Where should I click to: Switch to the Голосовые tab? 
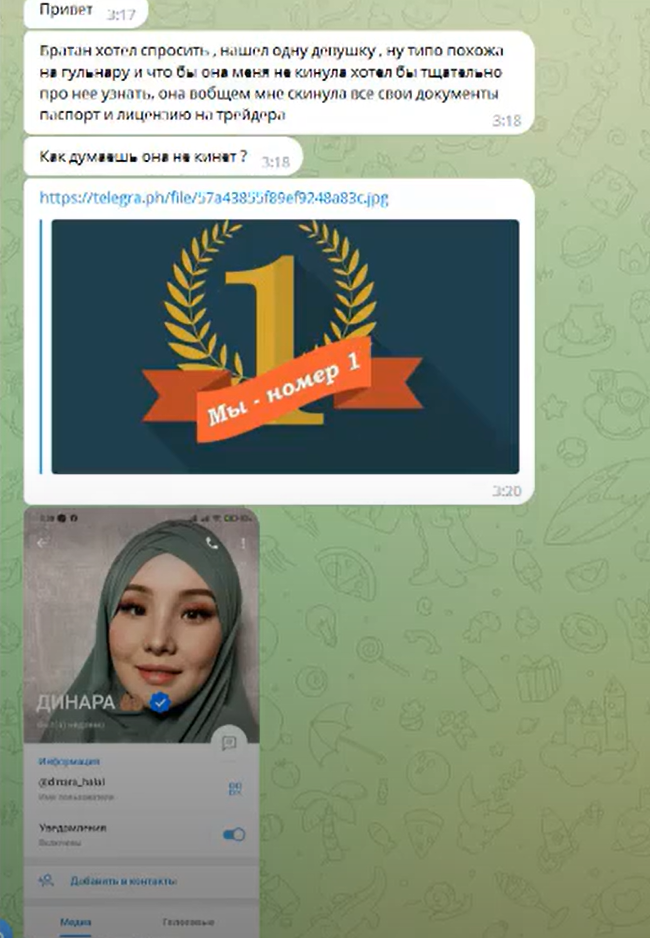pos(188,922)
